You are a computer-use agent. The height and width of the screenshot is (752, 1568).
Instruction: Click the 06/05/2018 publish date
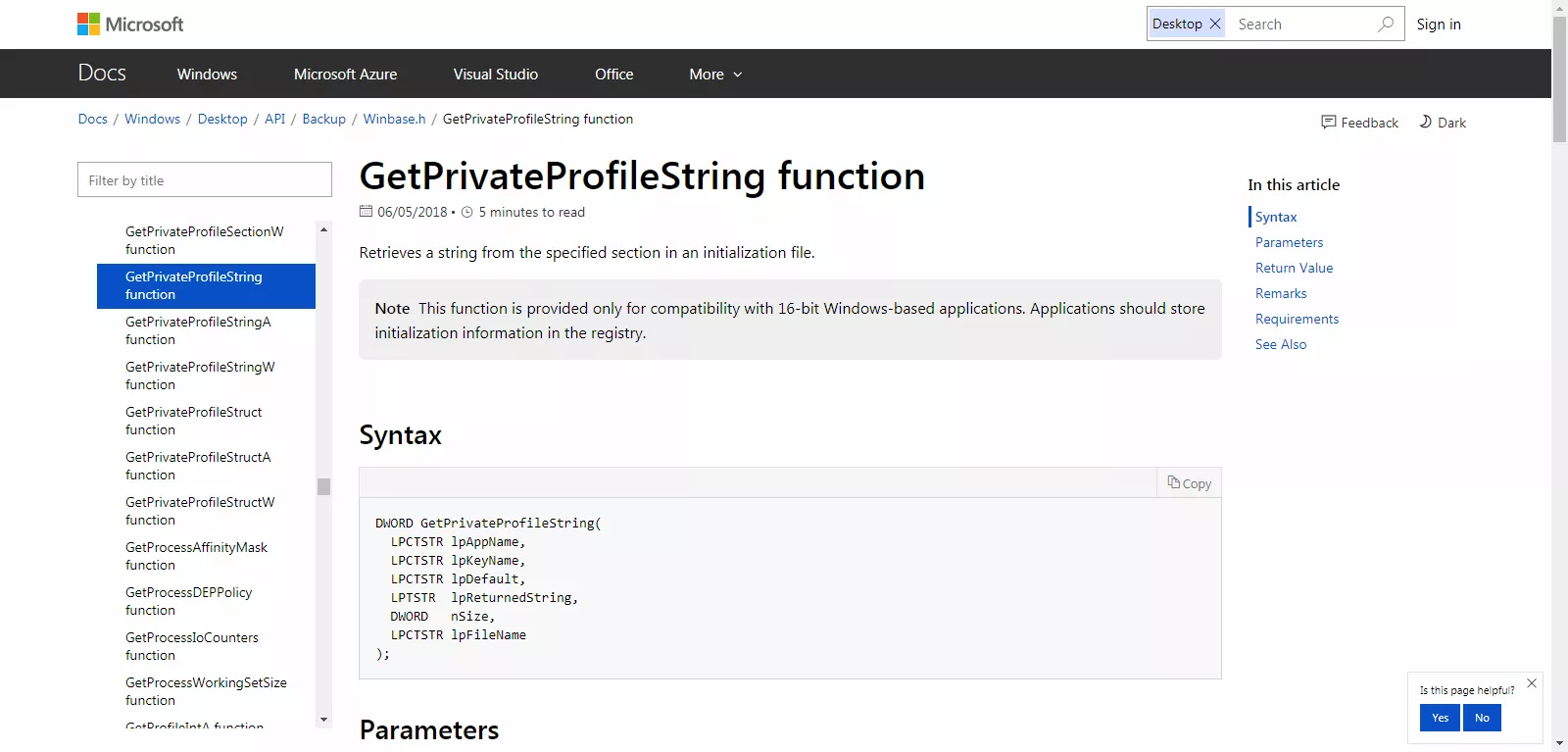(x=412, y=212)
